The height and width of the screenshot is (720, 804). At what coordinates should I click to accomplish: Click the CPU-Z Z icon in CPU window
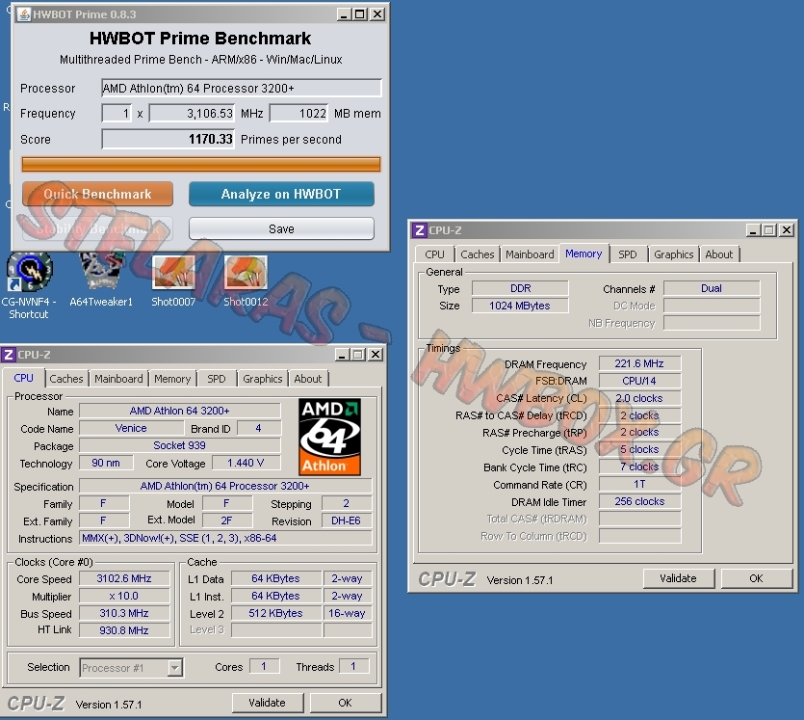(8, 355)
